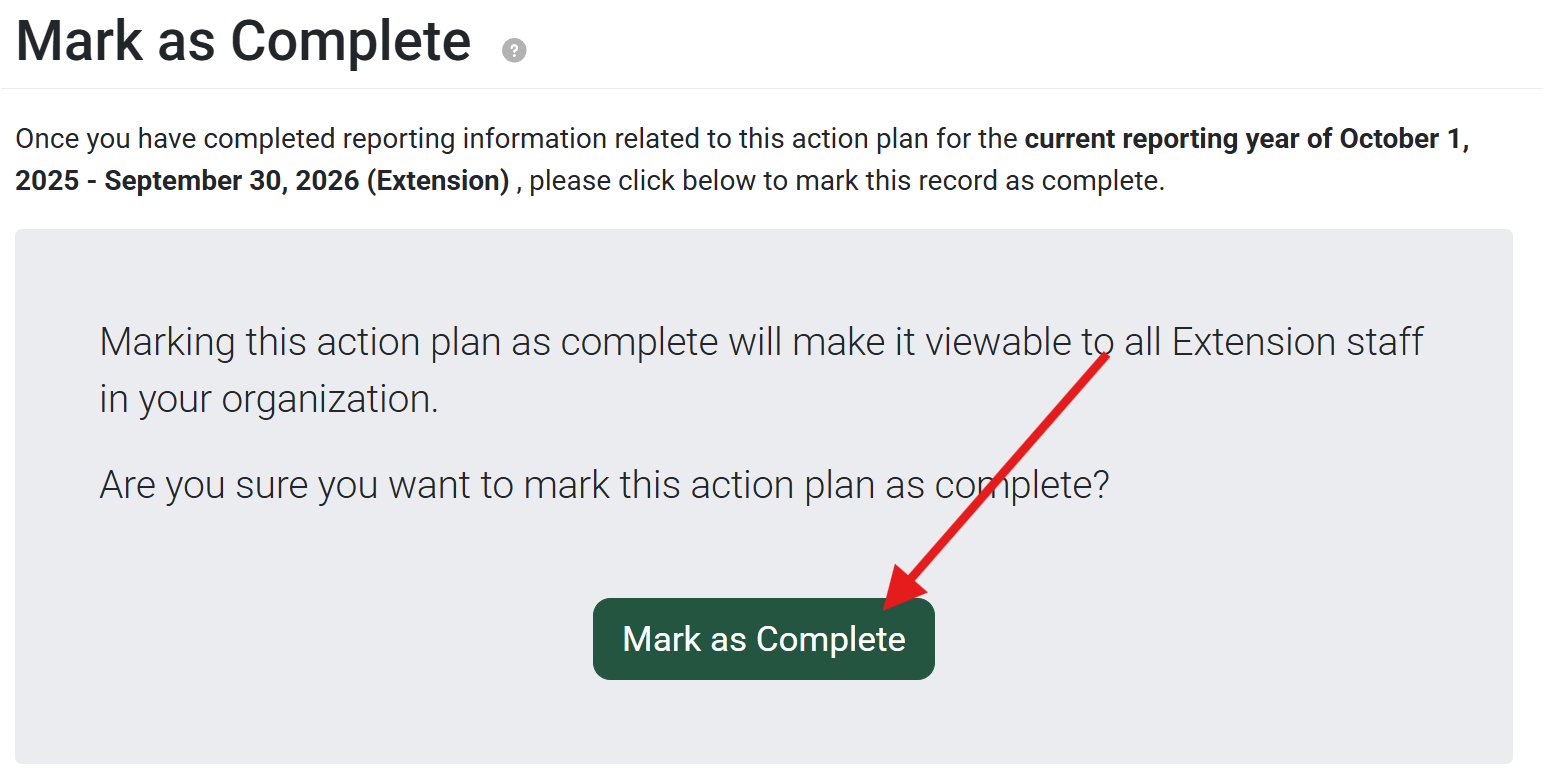Screen dimensions: 1543x784
Task: Access page guidance through the question mark icon
Action: click(x=514, y=49)
